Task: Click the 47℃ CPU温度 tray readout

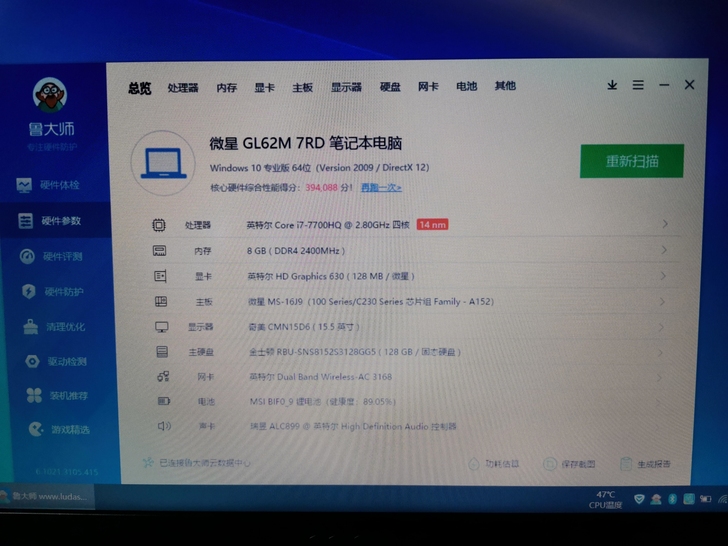Action: tap(605, 500)
